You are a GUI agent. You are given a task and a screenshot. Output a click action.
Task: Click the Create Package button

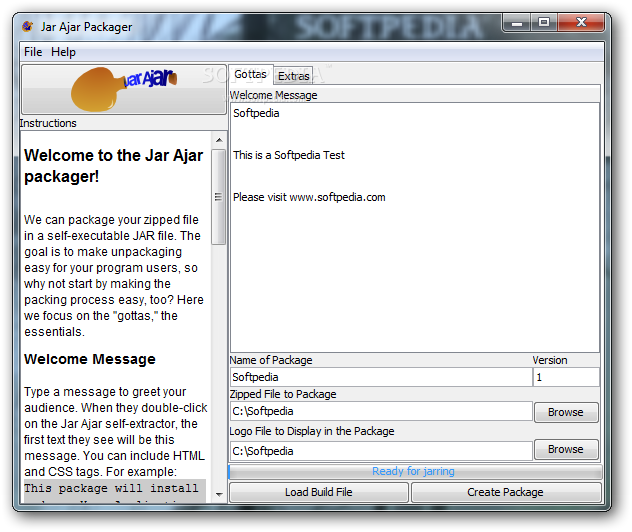point(506,492)
